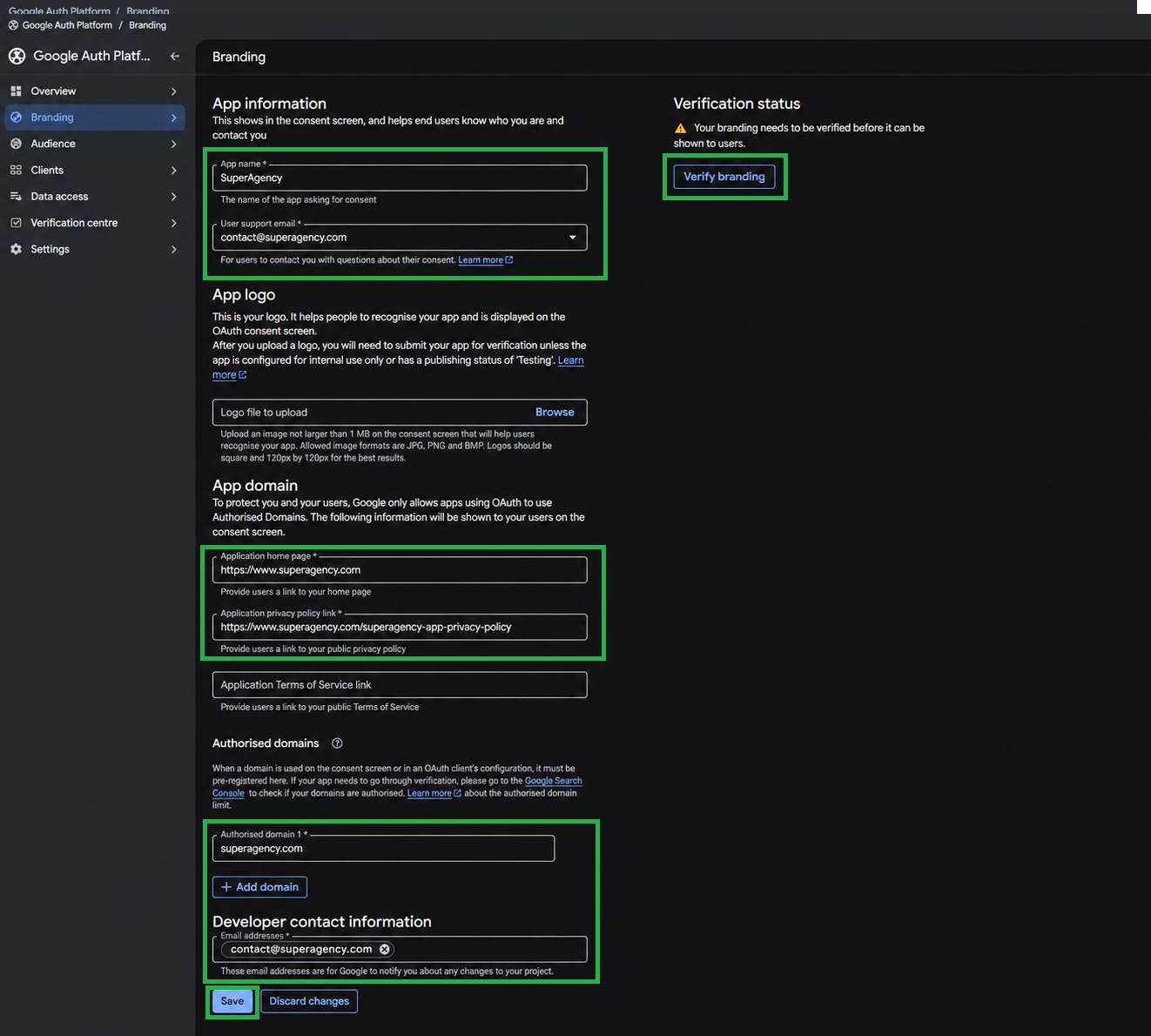
Task: Select the Branding palette icon in sidebar
Action: (x=16, y=118)
